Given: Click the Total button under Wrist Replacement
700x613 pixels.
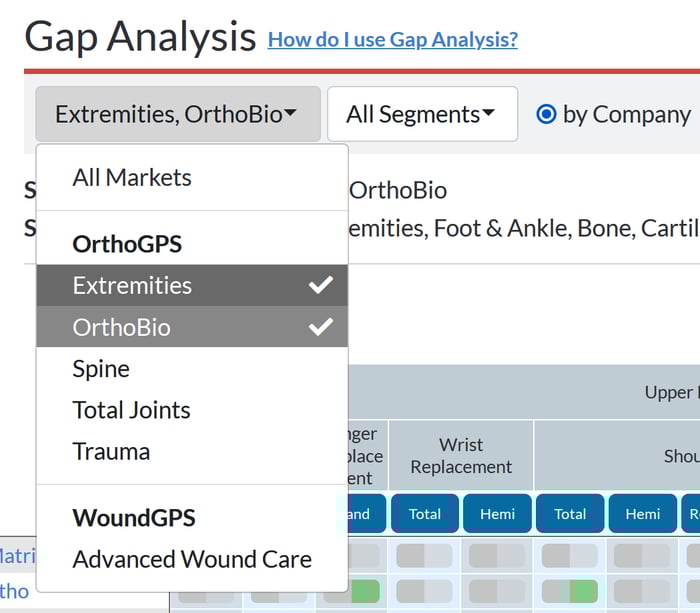Looking at the screenshot, I should pyautogui.click(x=425, y=513).
